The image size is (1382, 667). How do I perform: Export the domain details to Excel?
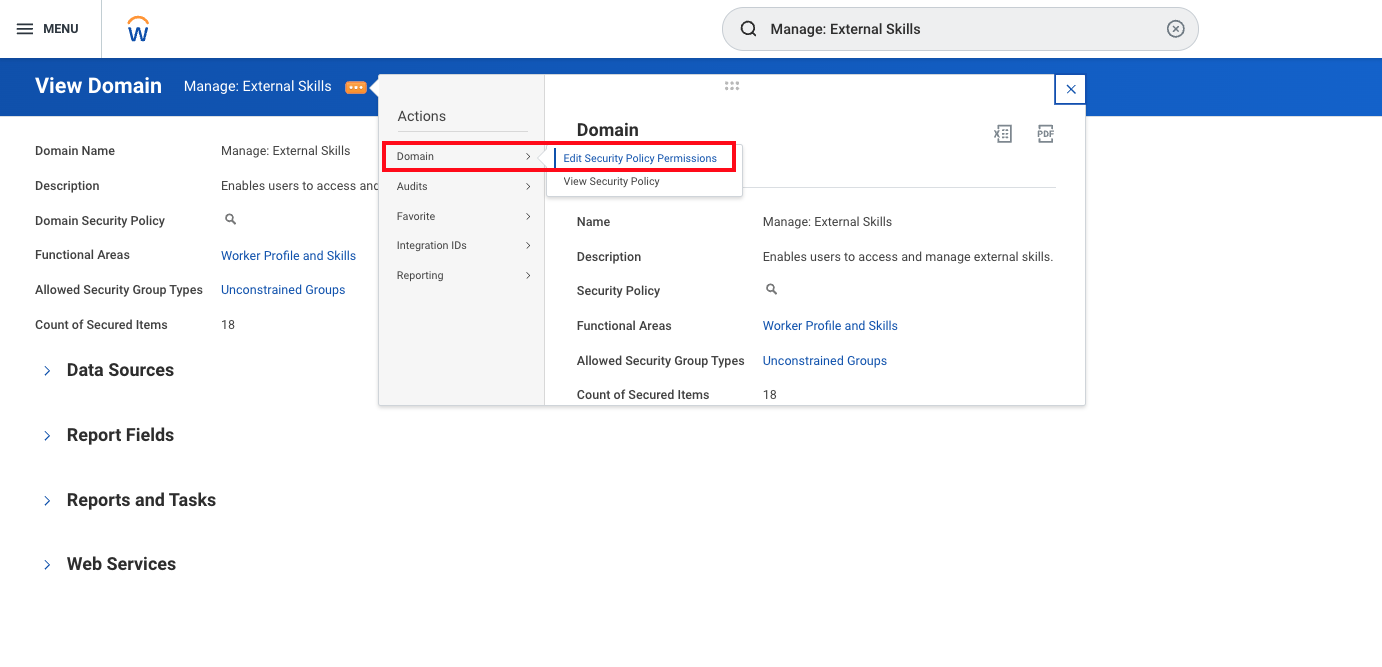click(x=1003, y=134)
